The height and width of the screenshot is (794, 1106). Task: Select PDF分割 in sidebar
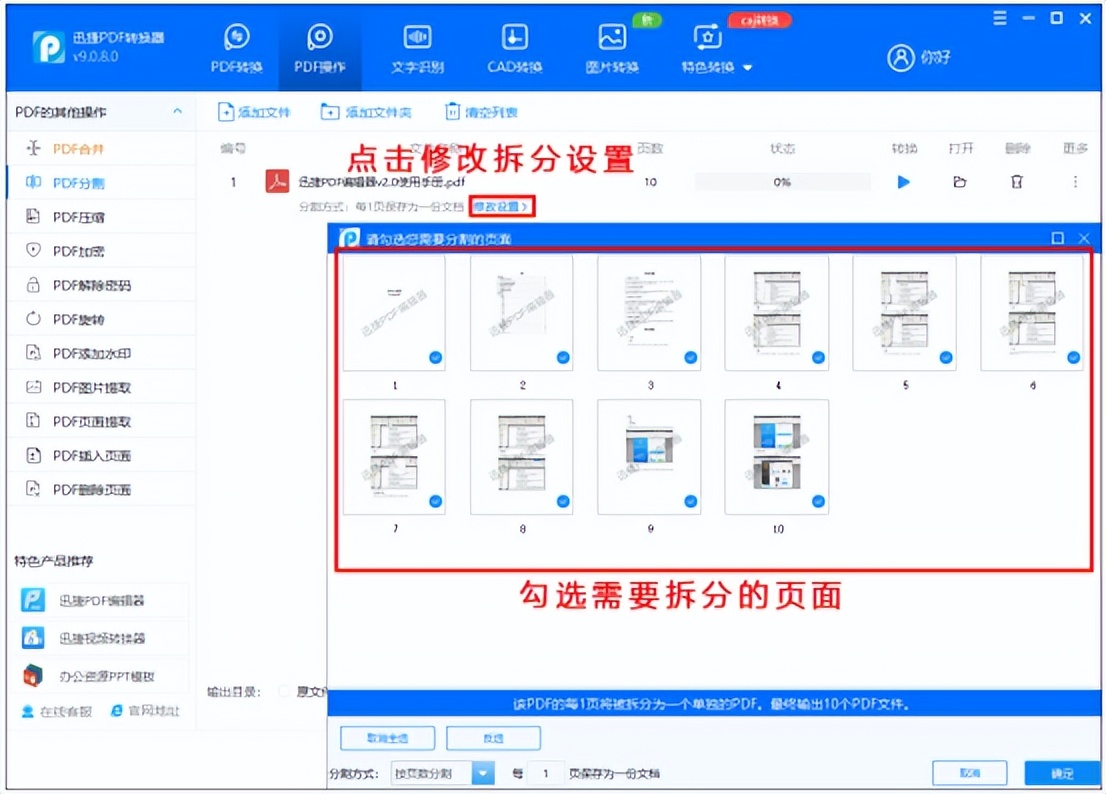point(101,183)
